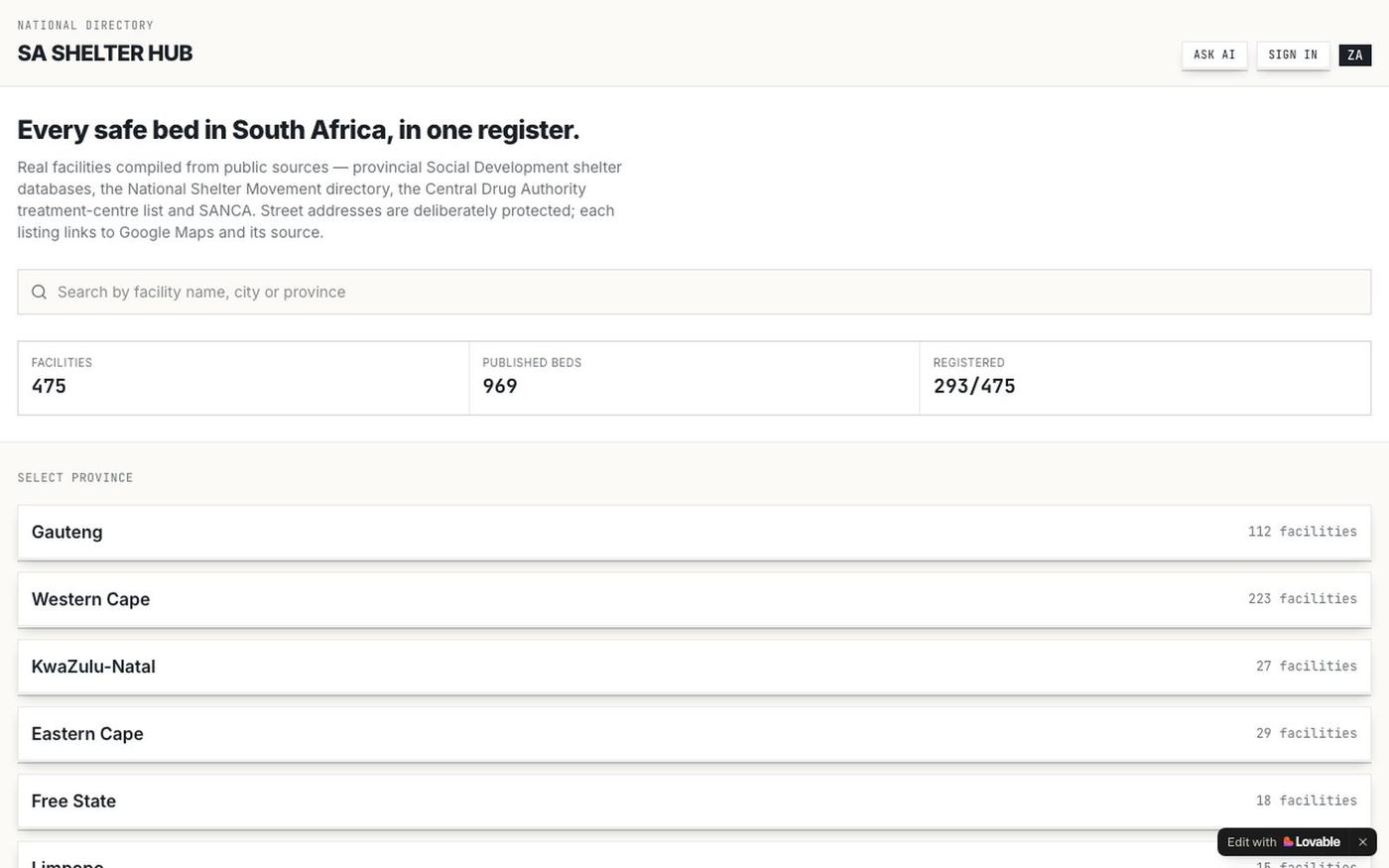Click the search magnifier icon
The image size is (1389, 868).
(x=39, y=292)
